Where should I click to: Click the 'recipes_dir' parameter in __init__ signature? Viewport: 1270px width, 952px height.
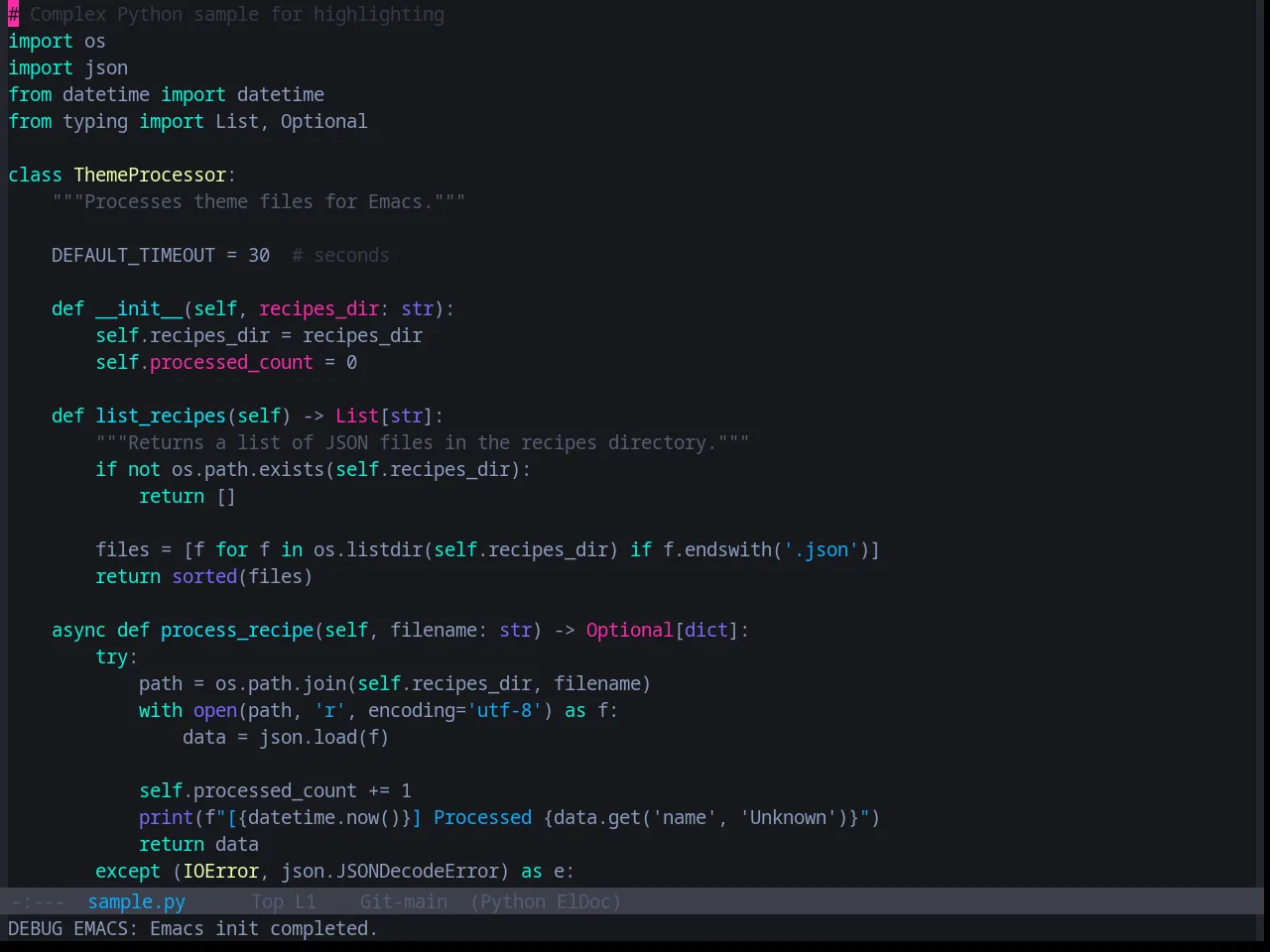(x=318, y=308)
